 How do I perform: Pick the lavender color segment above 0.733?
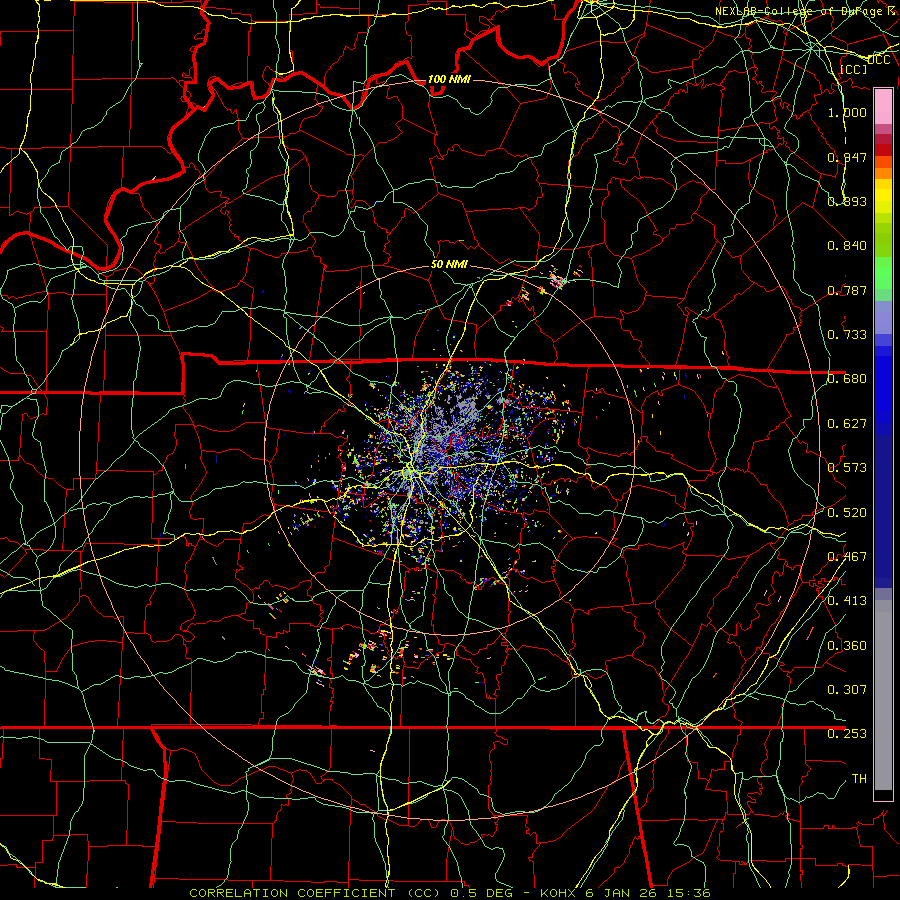[x=883, y=317]
